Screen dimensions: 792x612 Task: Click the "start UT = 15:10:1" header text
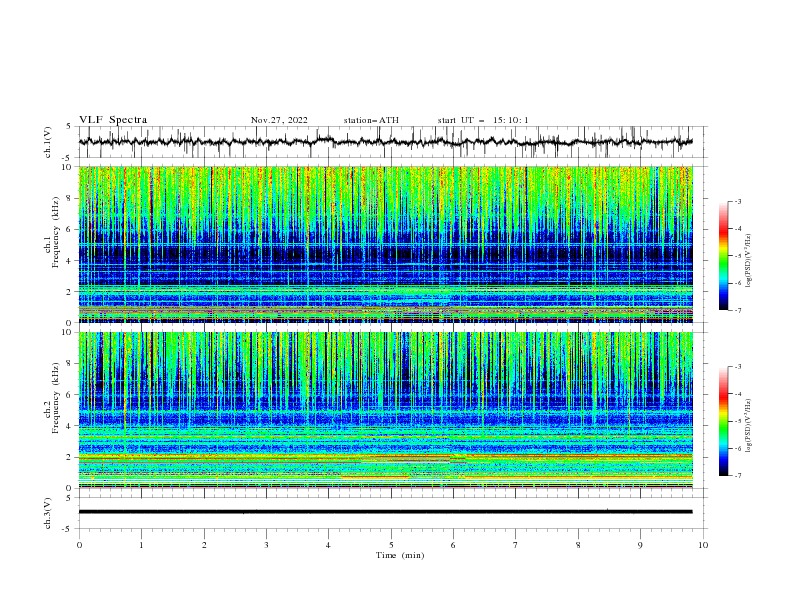pos(483,120)
